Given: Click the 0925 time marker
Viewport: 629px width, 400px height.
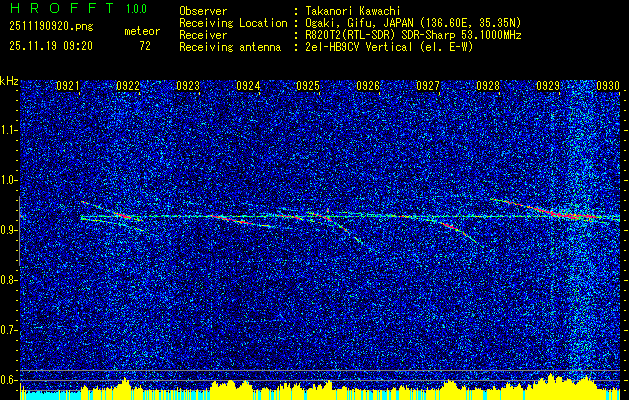Looking at the screenshot, I should coord(308,86).
